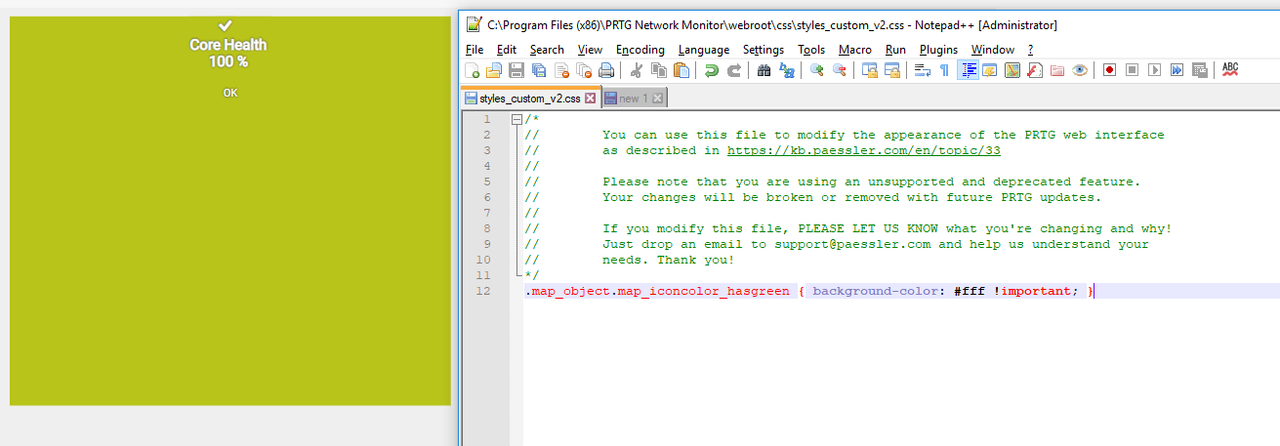Image resolution: width=1280 pixels, height=446 pixels.
Task: Open the Function List icon
Action: [1035, 70]
